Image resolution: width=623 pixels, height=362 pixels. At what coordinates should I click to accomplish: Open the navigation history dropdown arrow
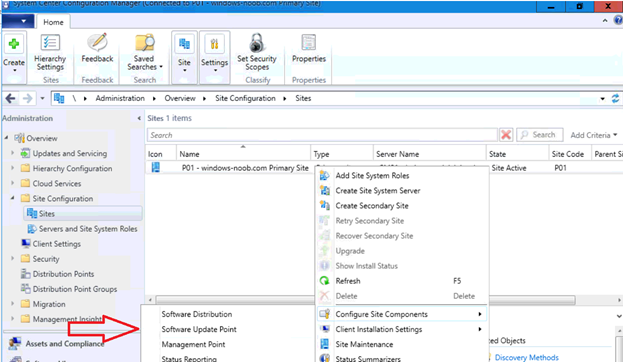tap(42, 98)
